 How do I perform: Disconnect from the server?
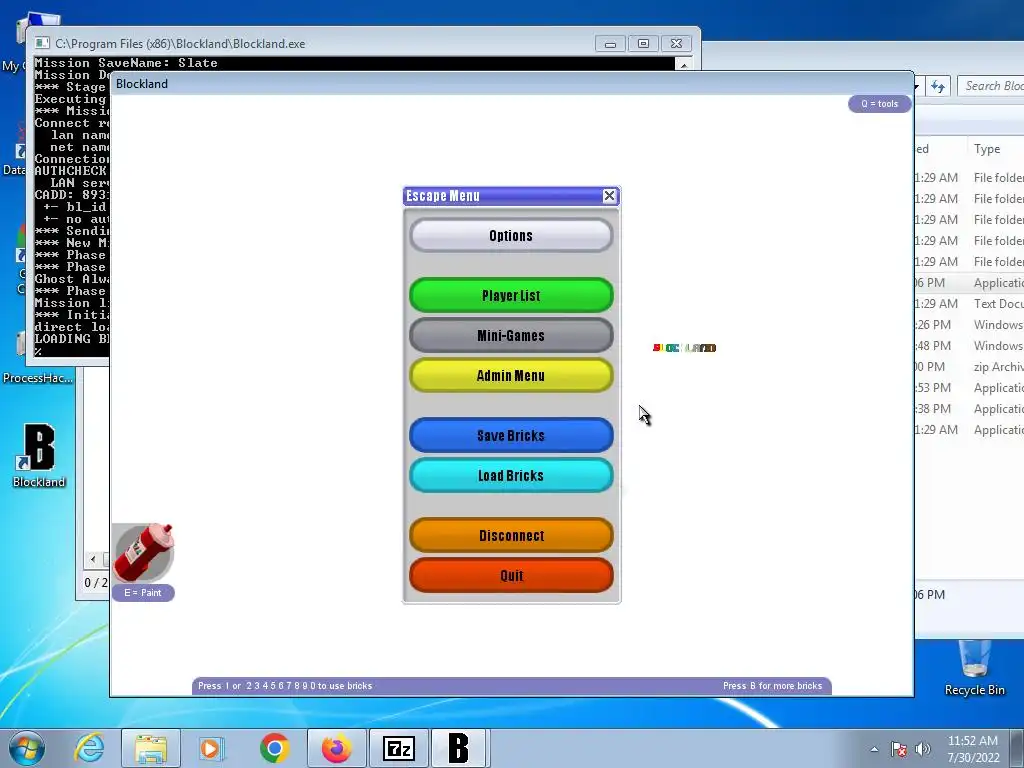tap(511, 536)
